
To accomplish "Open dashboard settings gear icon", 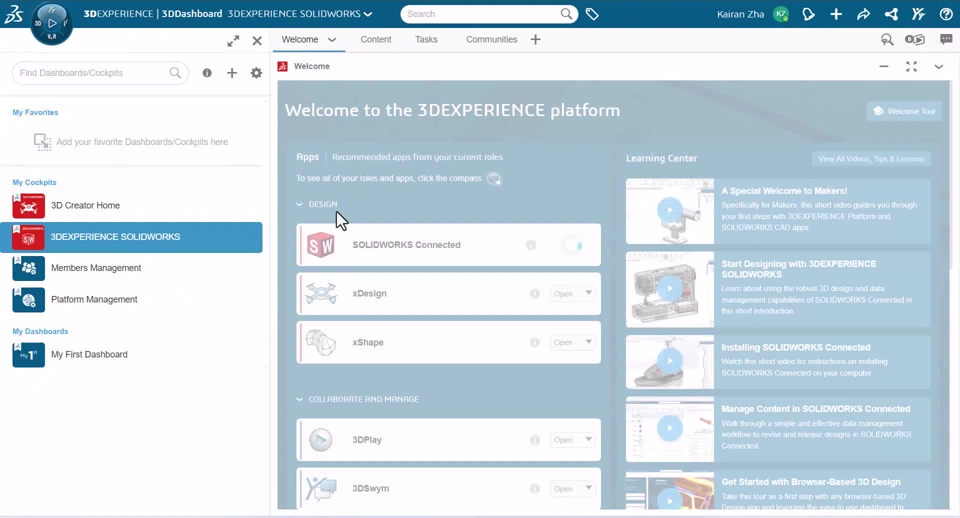I will click(257, 73).
